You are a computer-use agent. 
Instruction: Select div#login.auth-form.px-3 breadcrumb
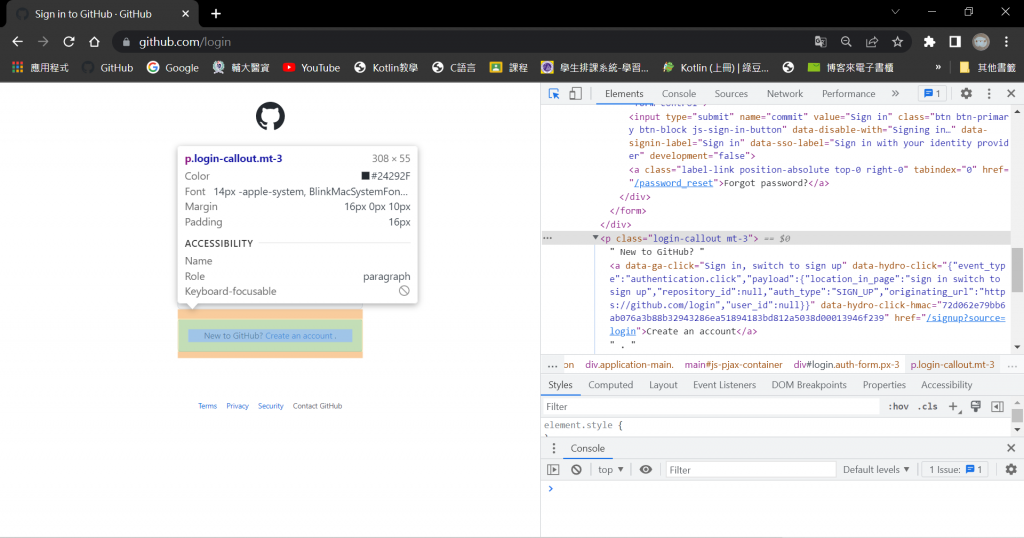[846, 364]
